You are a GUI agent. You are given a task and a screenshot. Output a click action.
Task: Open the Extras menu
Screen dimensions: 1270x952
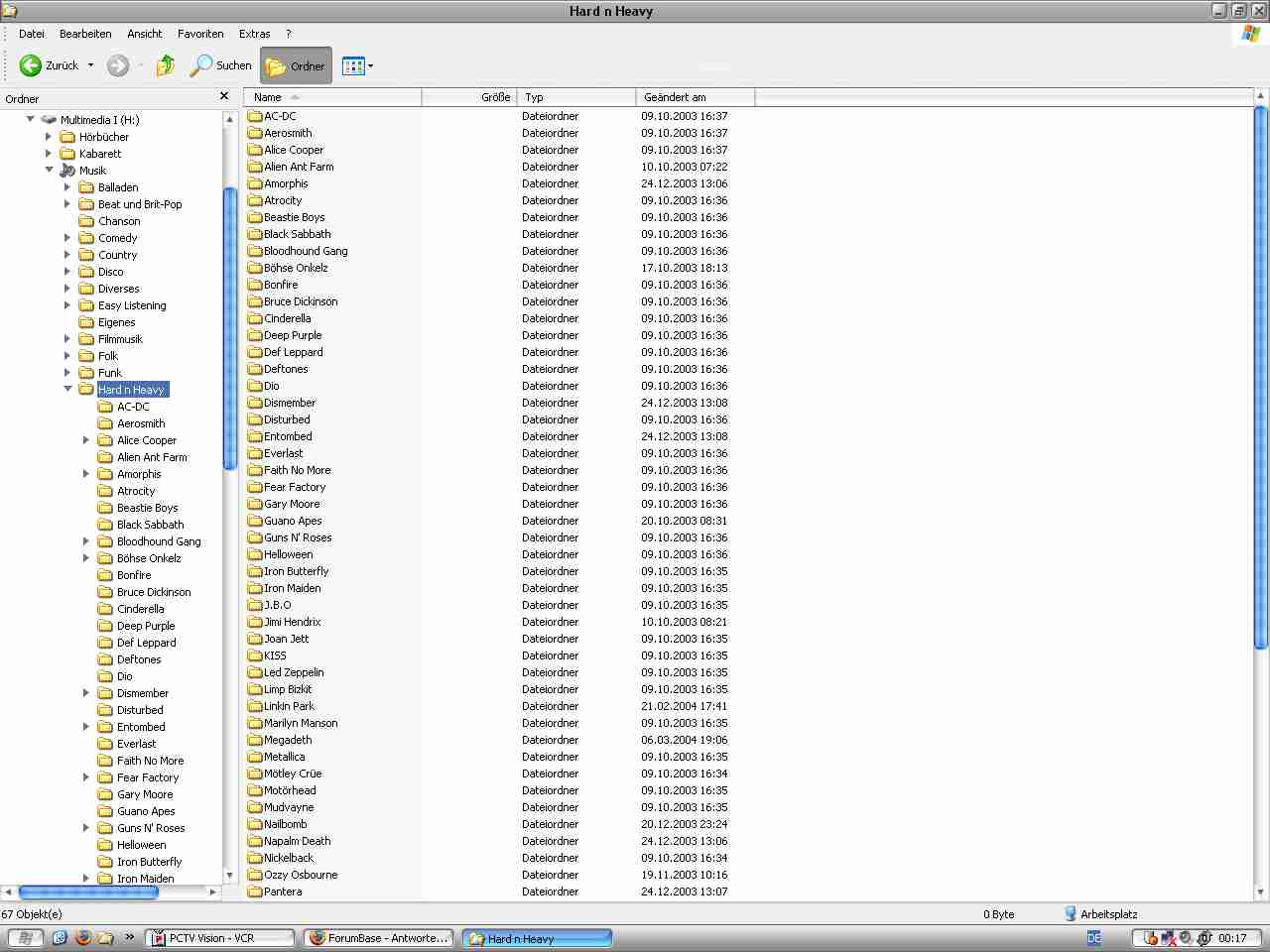(x=255, y=34)
